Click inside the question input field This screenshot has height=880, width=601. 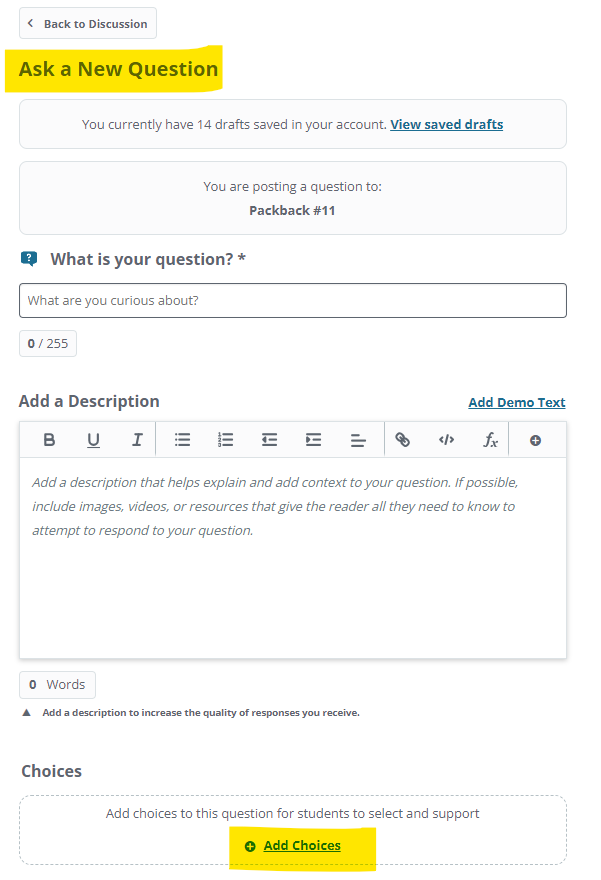click(x=292, y=300)
